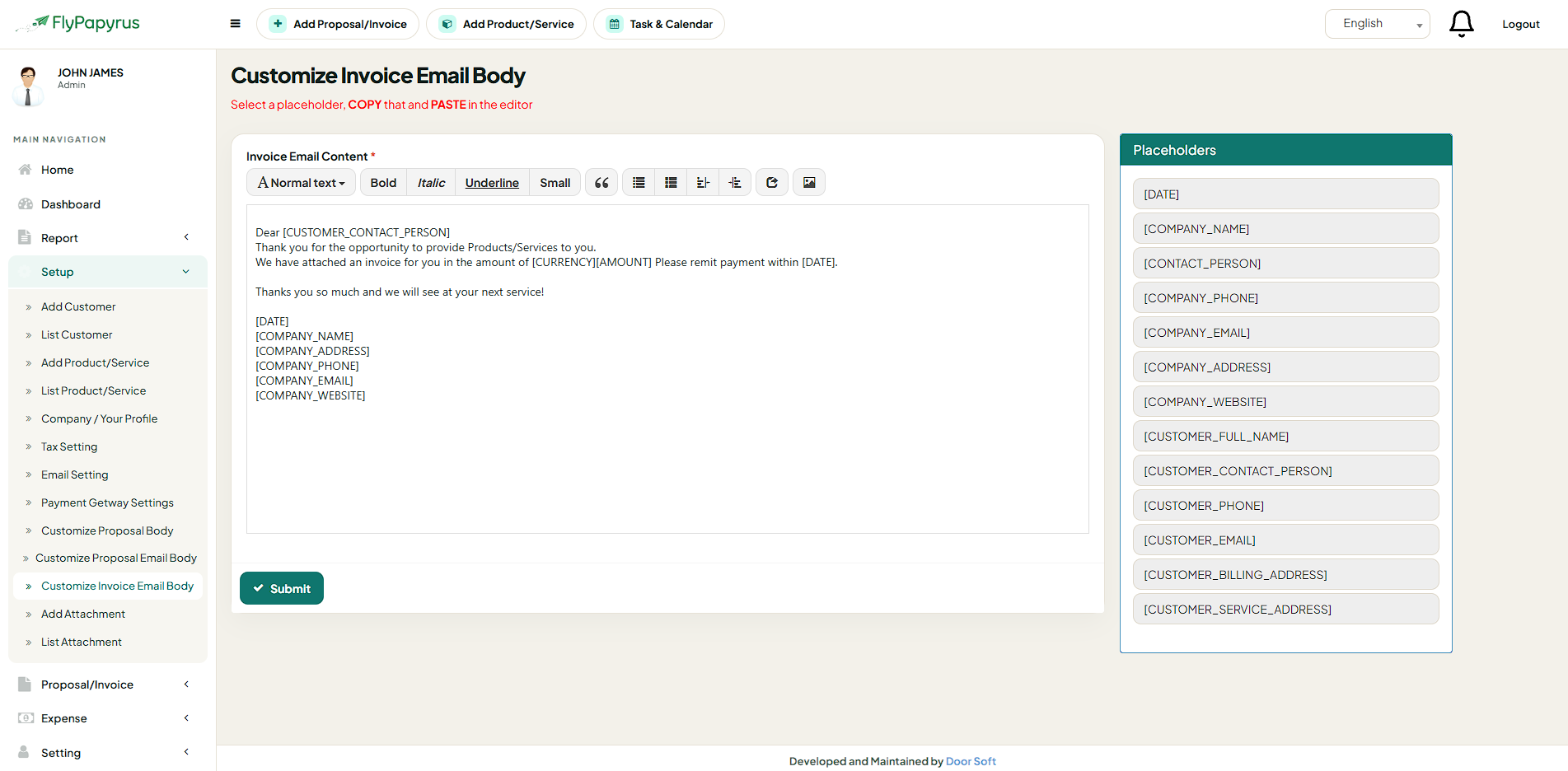
Task: Select the [COMPANY_WEBSITE] placeholder field
Action: pos(1285,401)
